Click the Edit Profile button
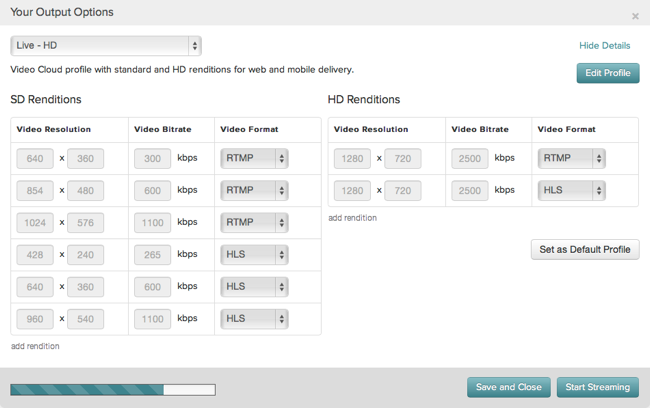This screenshot has width=650, height=408. coord(608,73)
